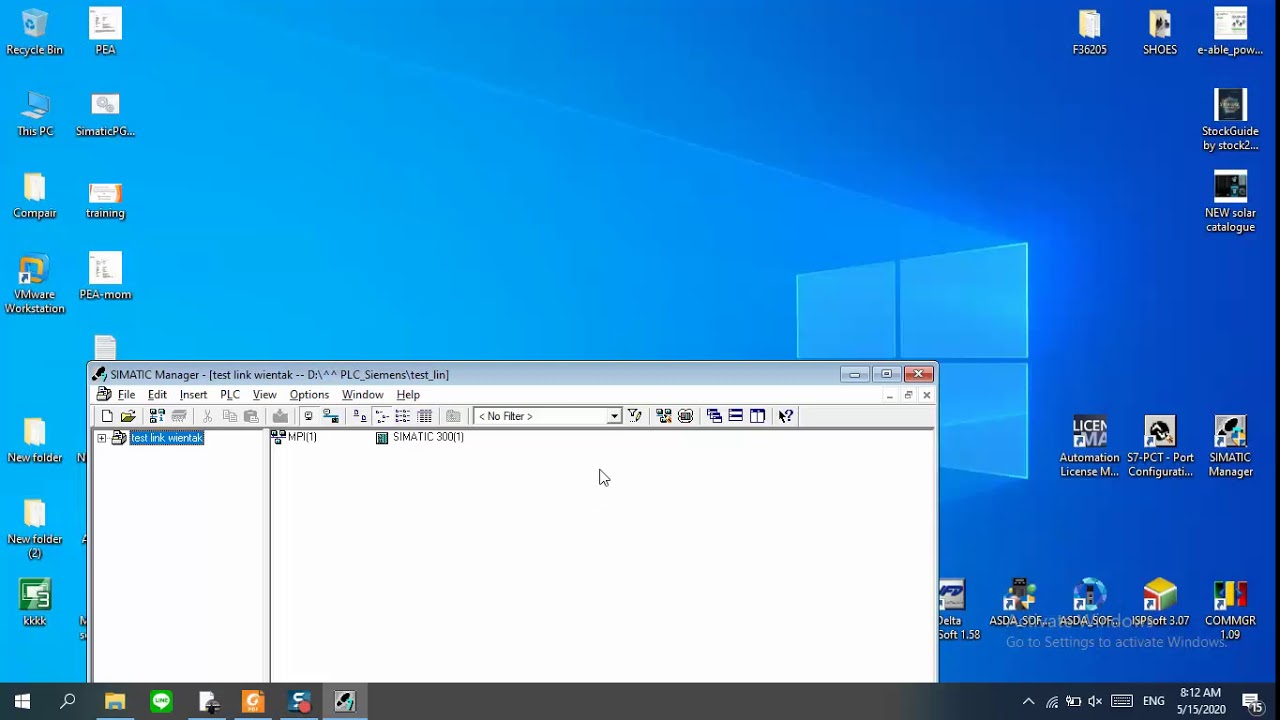Select S7-PCT Port Configuration shortcut
Screen dimensions: 1280x720
pyautogui.click(x=1160, y=447)
